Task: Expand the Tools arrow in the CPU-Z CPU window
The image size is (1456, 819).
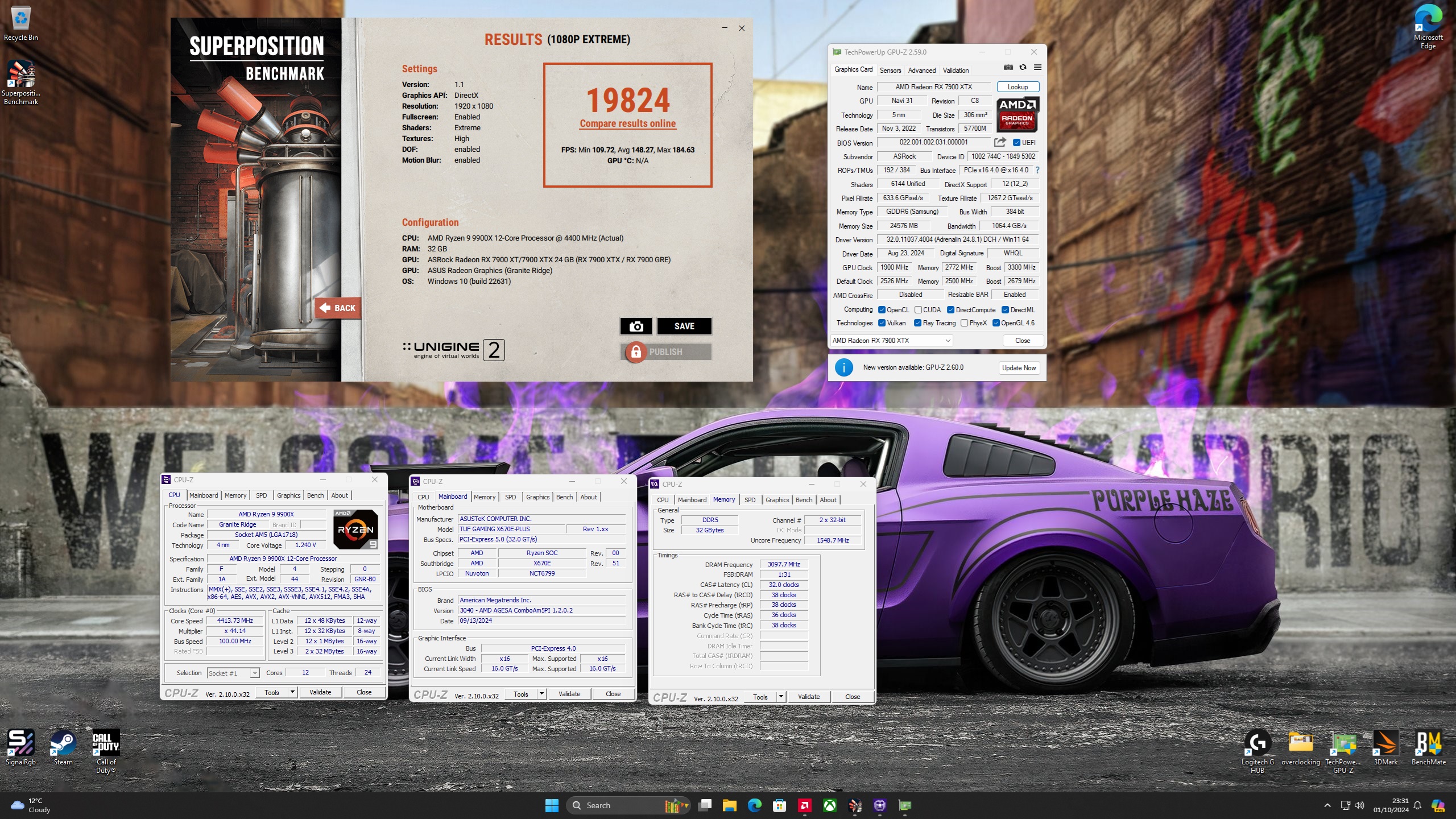Action: click(292, 692)
